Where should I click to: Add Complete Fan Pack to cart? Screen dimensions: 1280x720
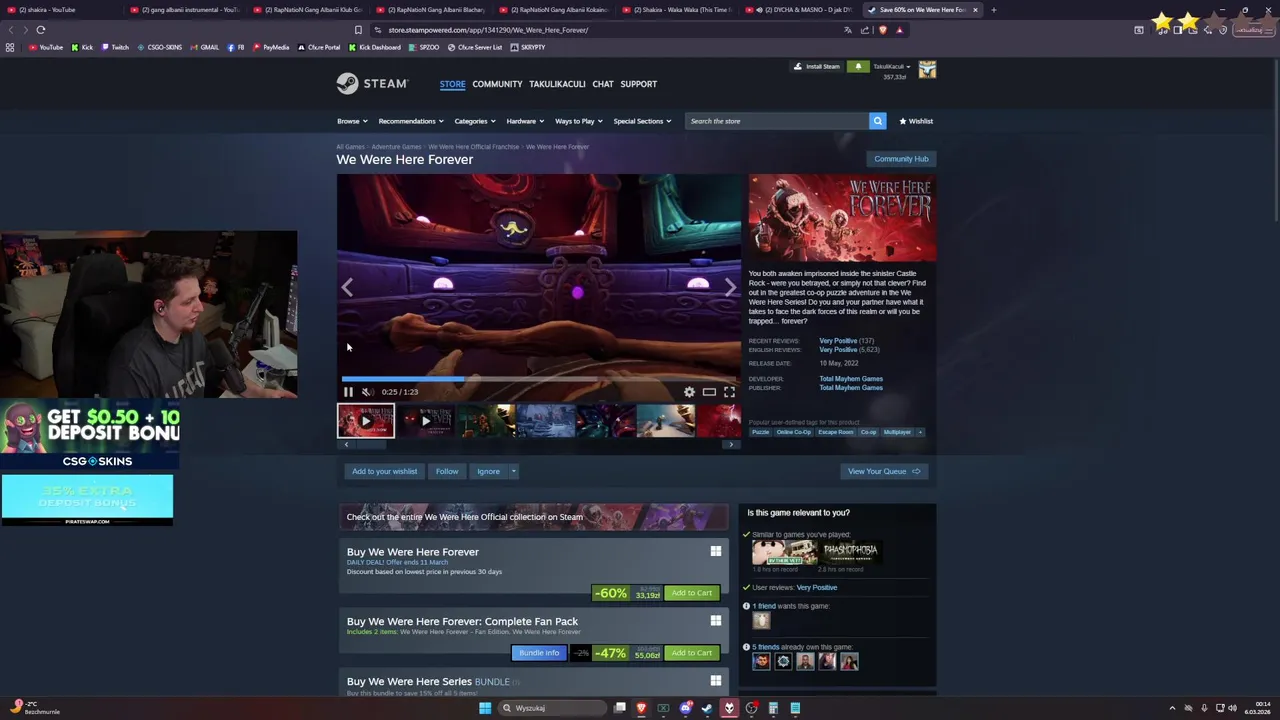click(691, 653)
